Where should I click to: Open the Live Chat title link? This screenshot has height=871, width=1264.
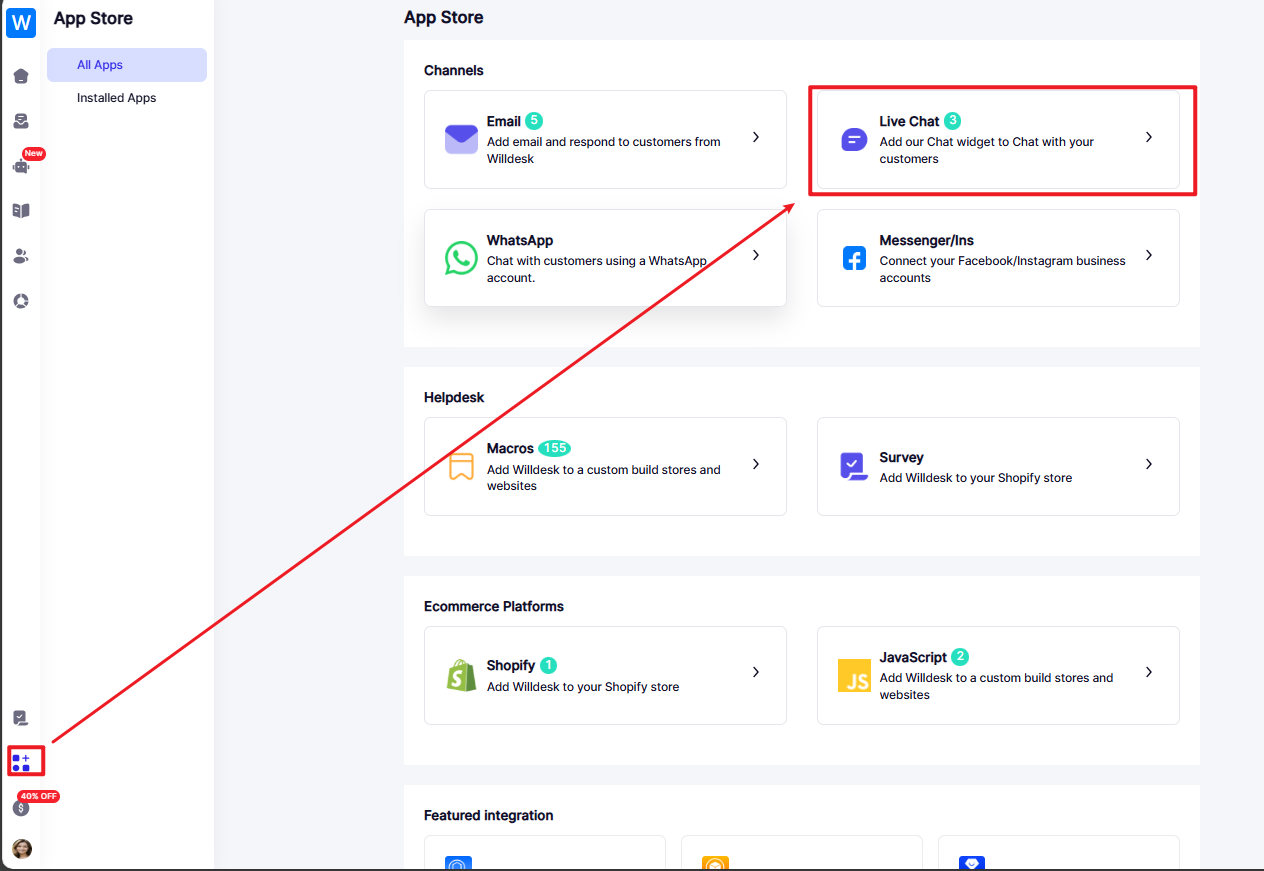click(x=910, y=121)
